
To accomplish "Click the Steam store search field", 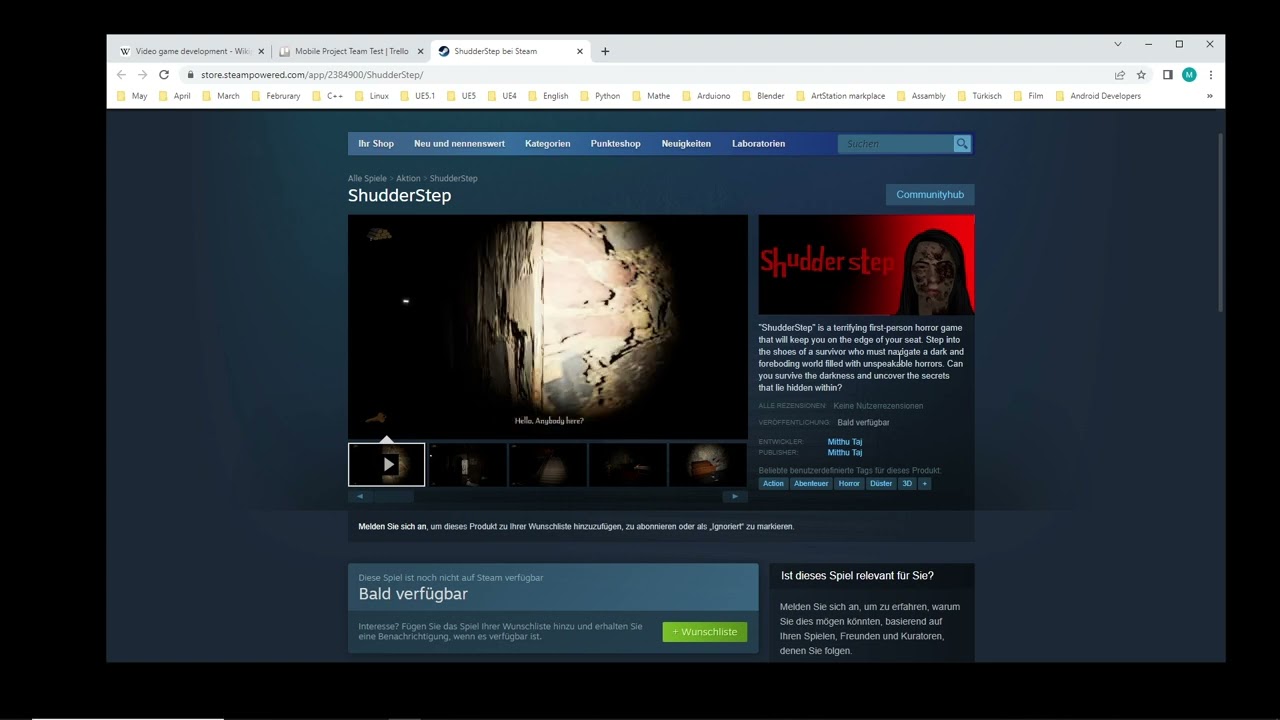I will pos(896,144).
